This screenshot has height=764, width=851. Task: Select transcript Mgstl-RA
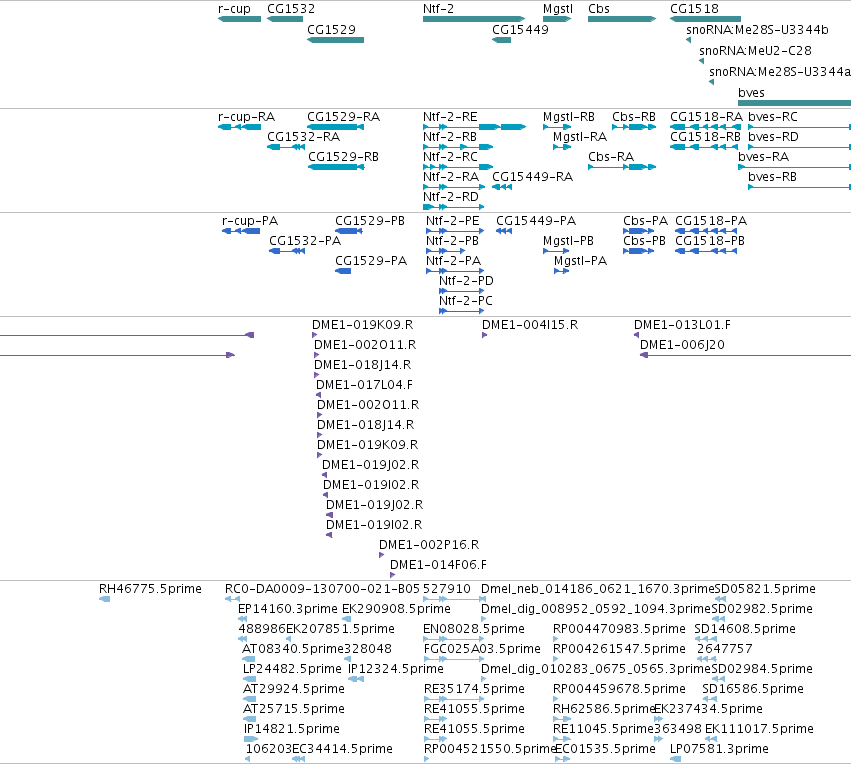[x=562, y=147]
